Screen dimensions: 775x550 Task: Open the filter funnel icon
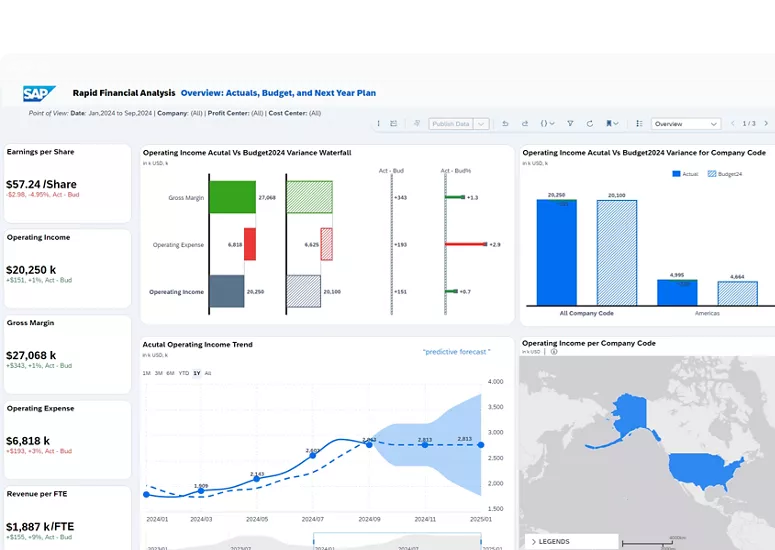point(570,124)
